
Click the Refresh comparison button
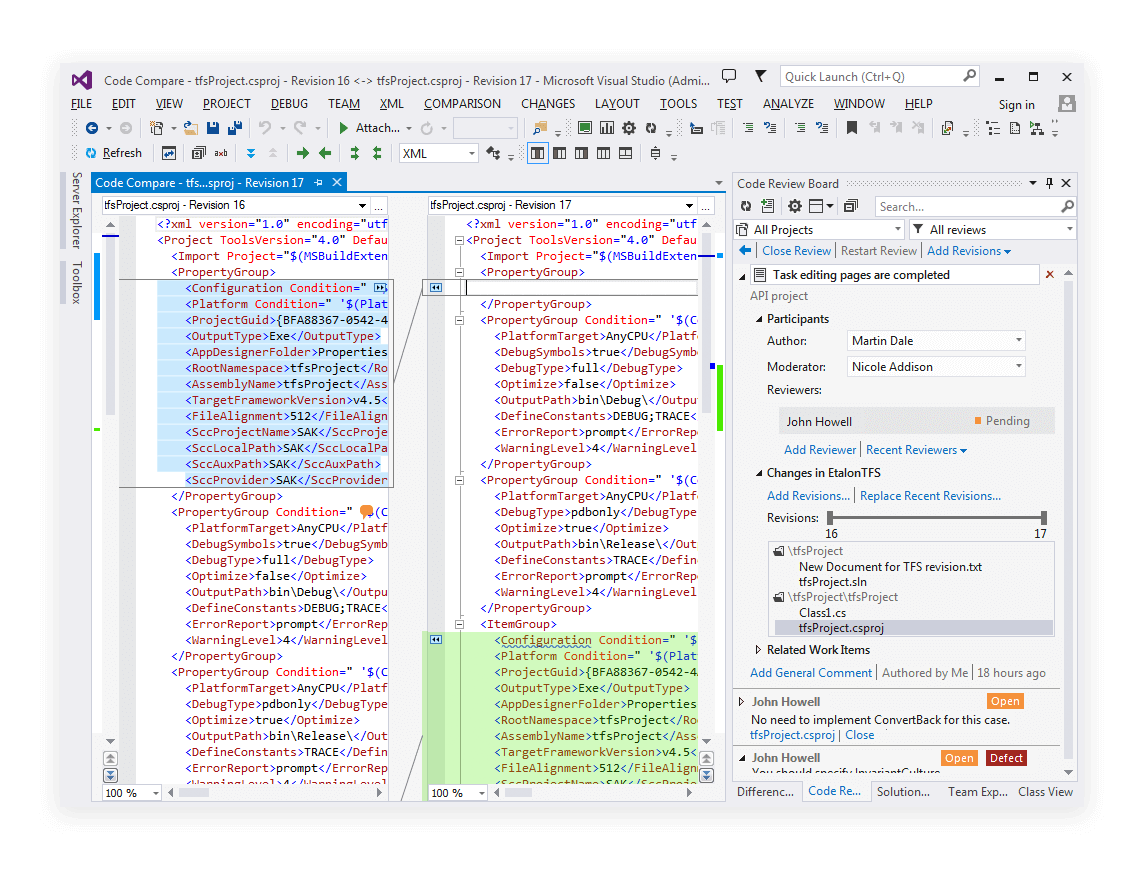(113, 153)
